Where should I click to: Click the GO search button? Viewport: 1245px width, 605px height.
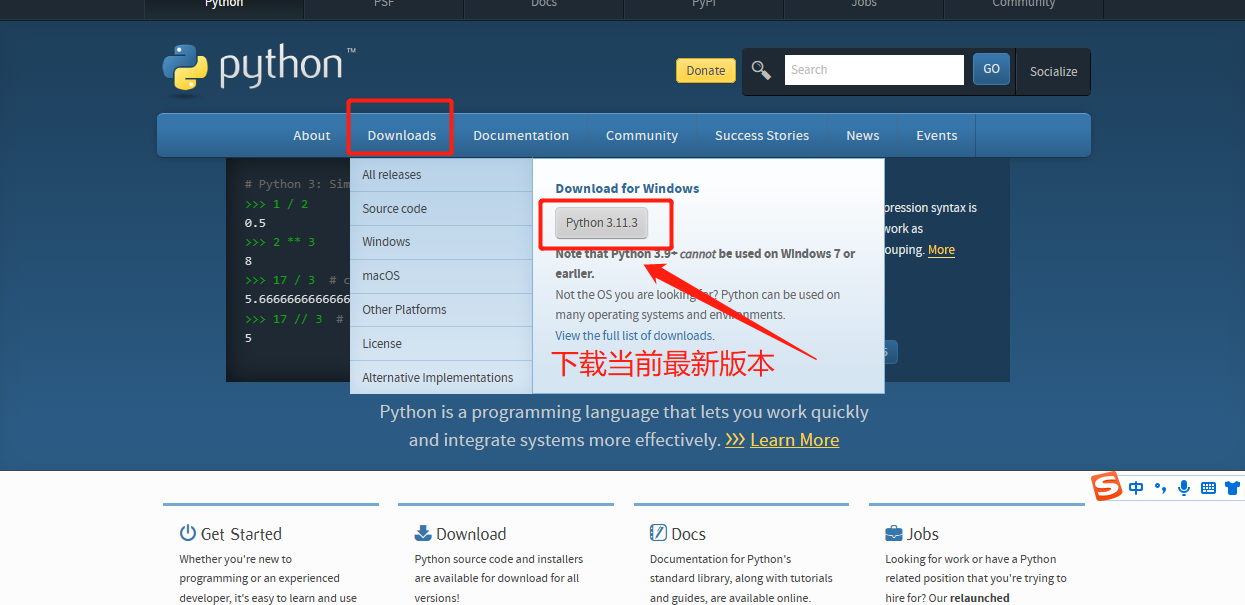click(991, 69)
